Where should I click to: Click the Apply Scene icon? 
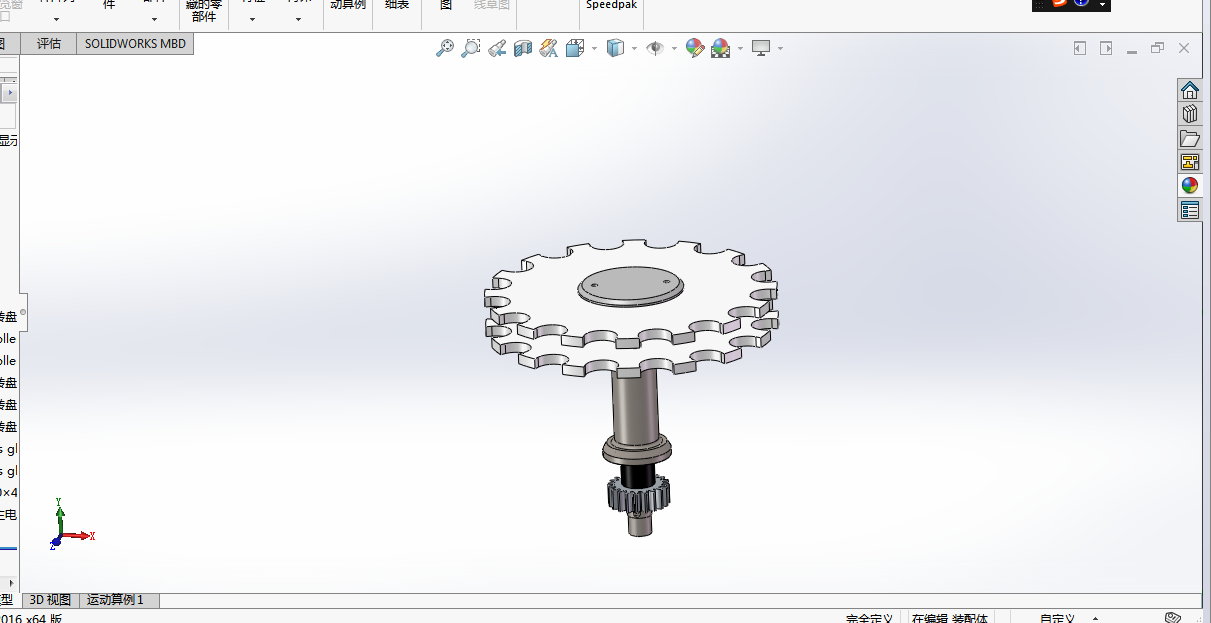pyautogui.click(x=721, y=48)
